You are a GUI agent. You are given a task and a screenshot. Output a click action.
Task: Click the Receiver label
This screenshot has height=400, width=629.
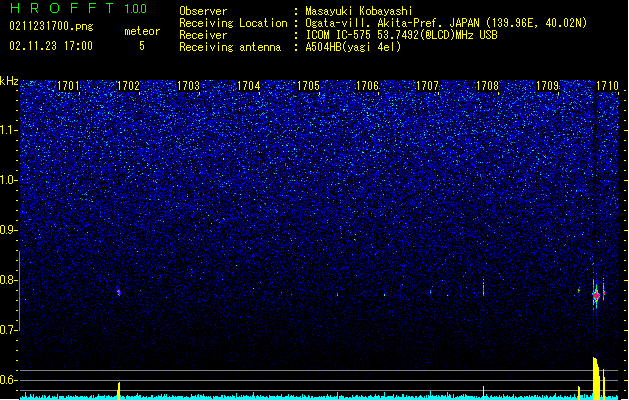pos(203,35)
